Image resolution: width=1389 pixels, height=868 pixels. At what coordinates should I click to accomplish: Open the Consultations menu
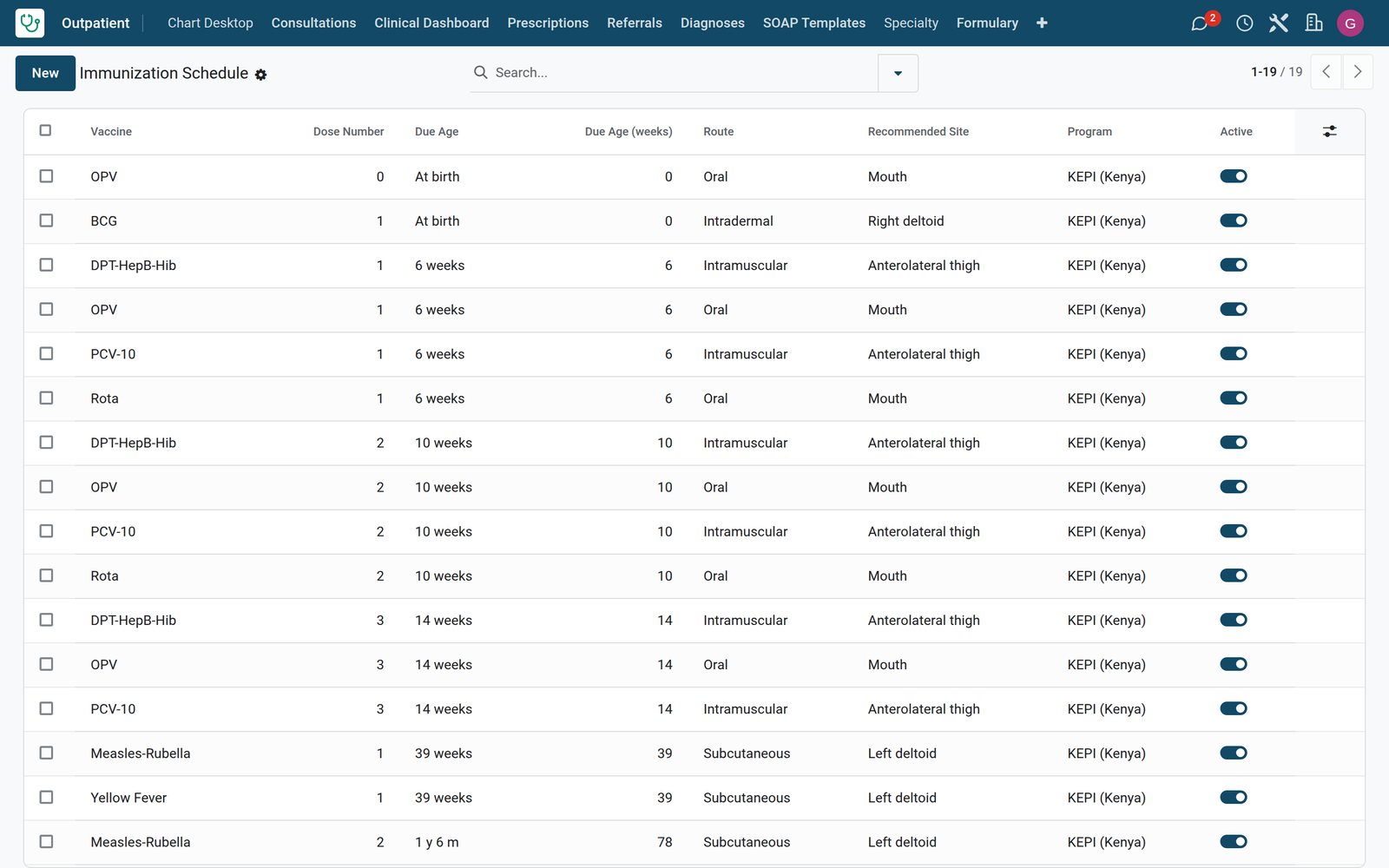(313, 23)
